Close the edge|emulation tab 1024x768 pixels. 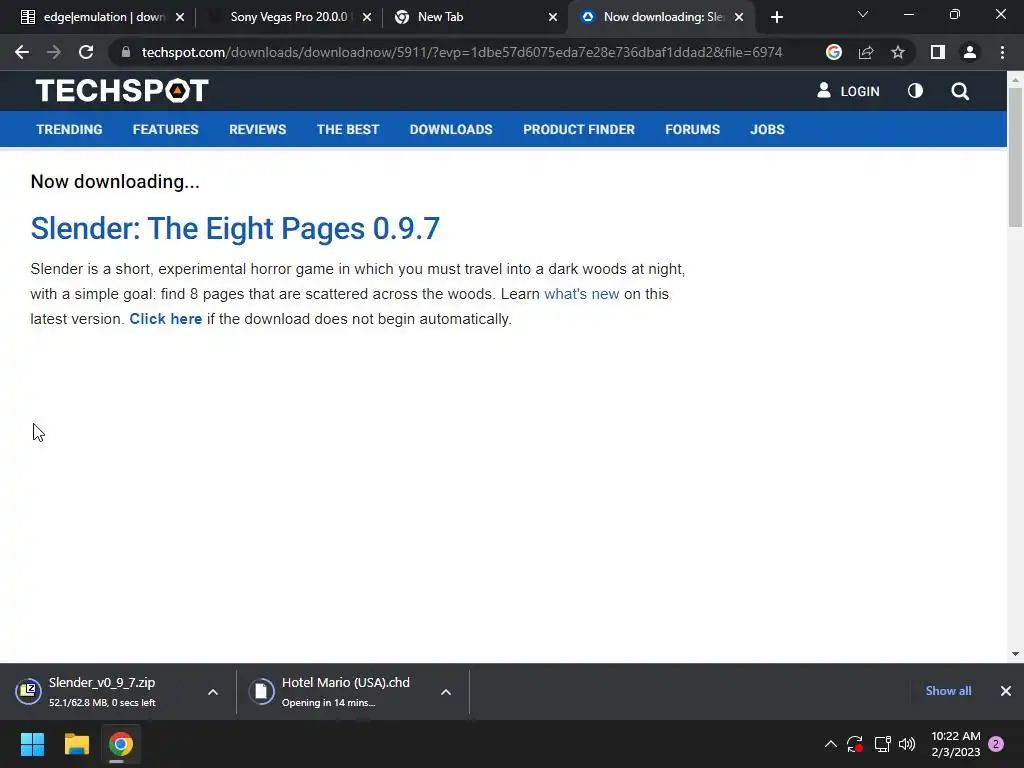[x=180, y=17]
